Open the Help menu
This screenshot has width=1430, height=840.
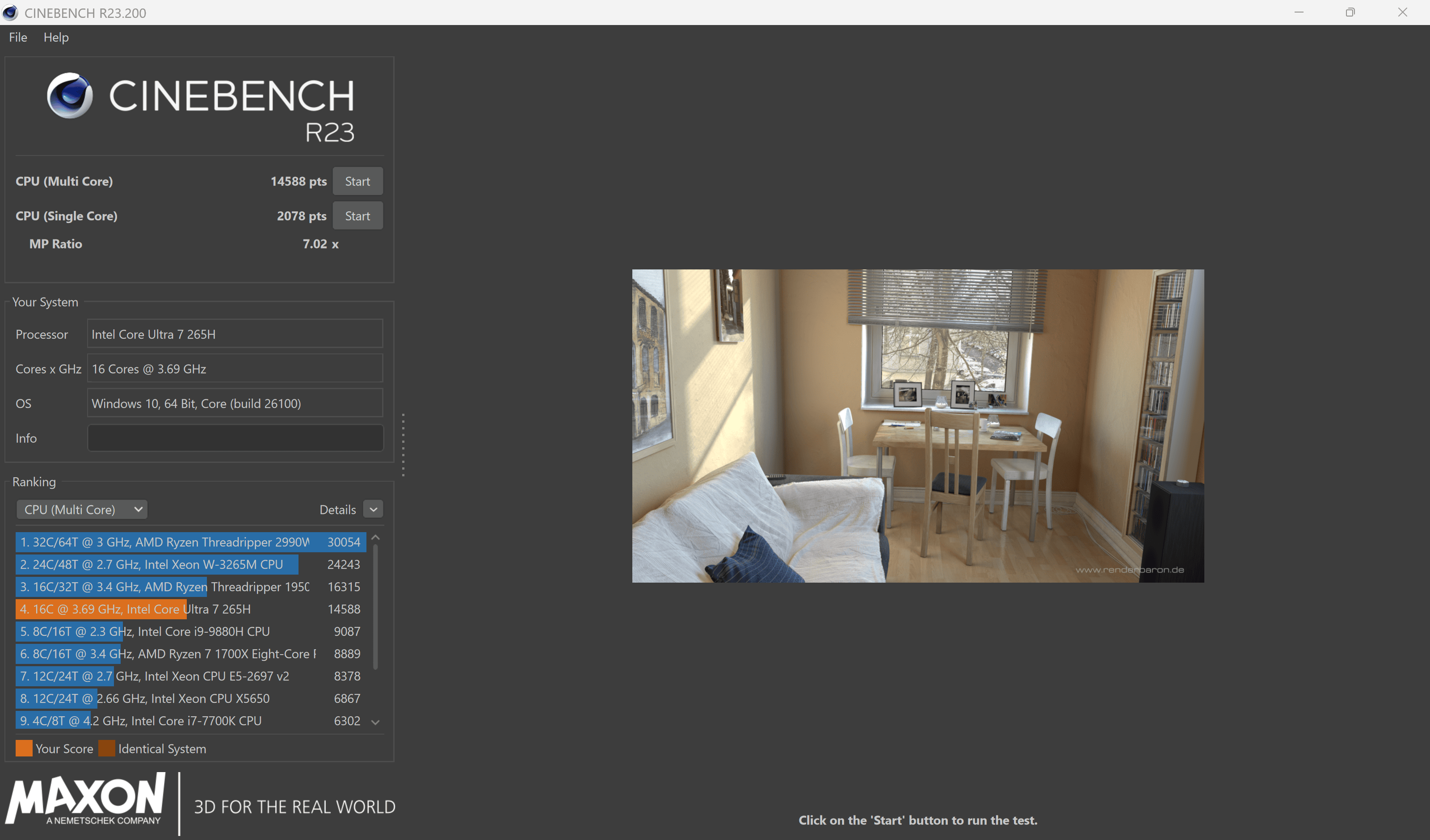55,38
